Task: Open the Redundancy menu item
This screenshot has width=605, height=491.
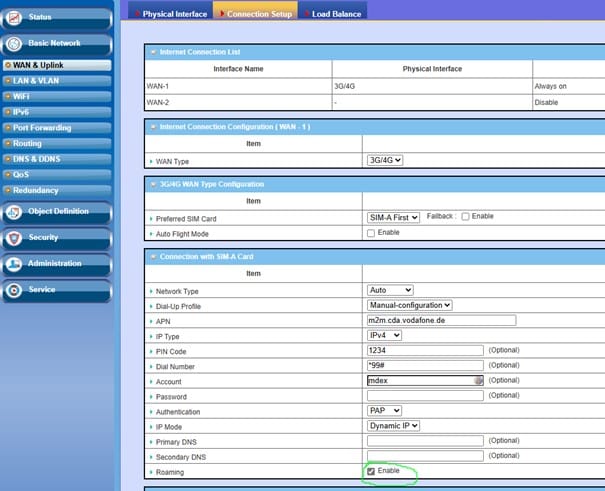Action: pos(57,190)
